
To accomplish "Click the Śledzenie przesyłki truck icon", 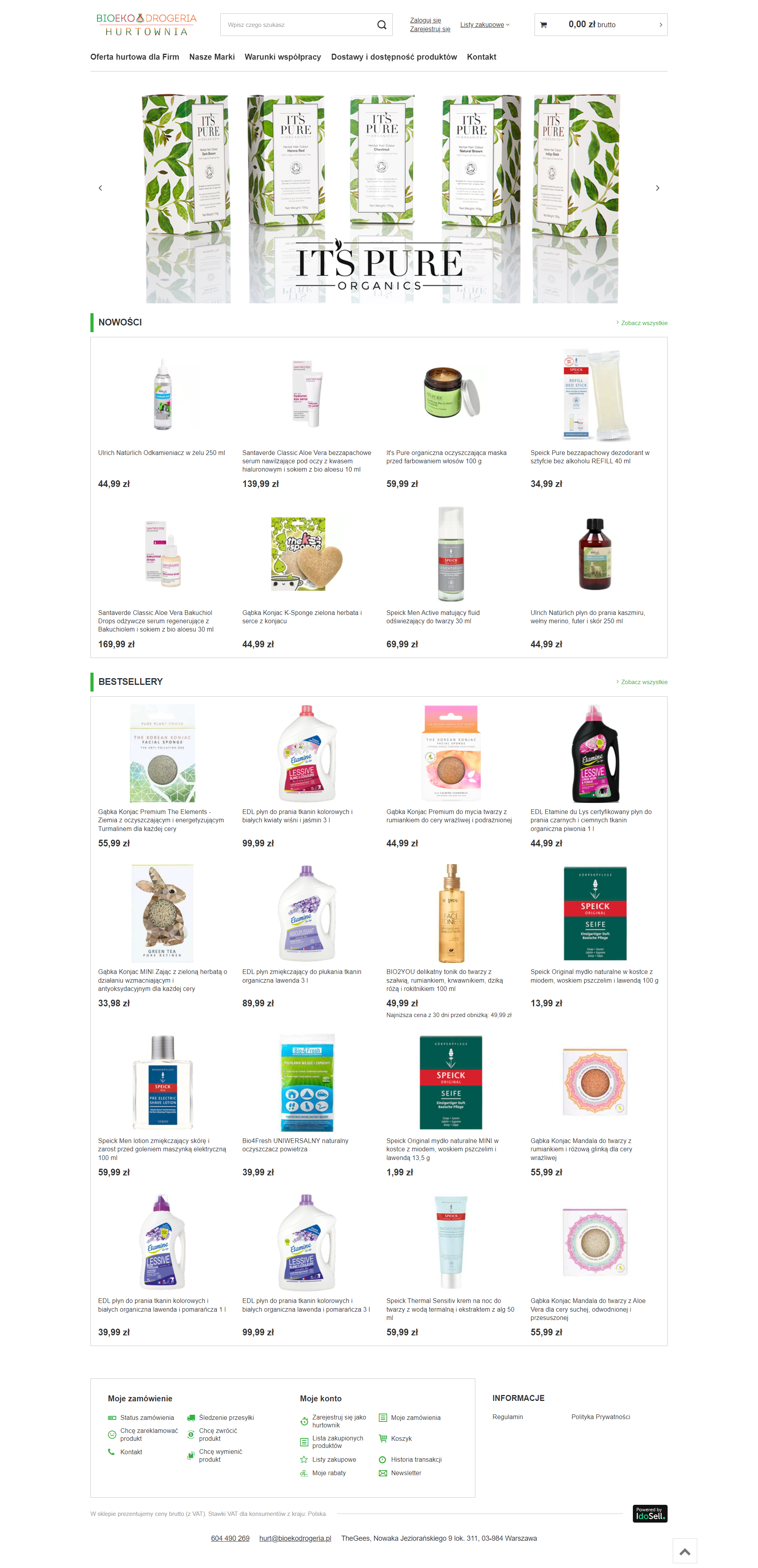I will 191,1418.
